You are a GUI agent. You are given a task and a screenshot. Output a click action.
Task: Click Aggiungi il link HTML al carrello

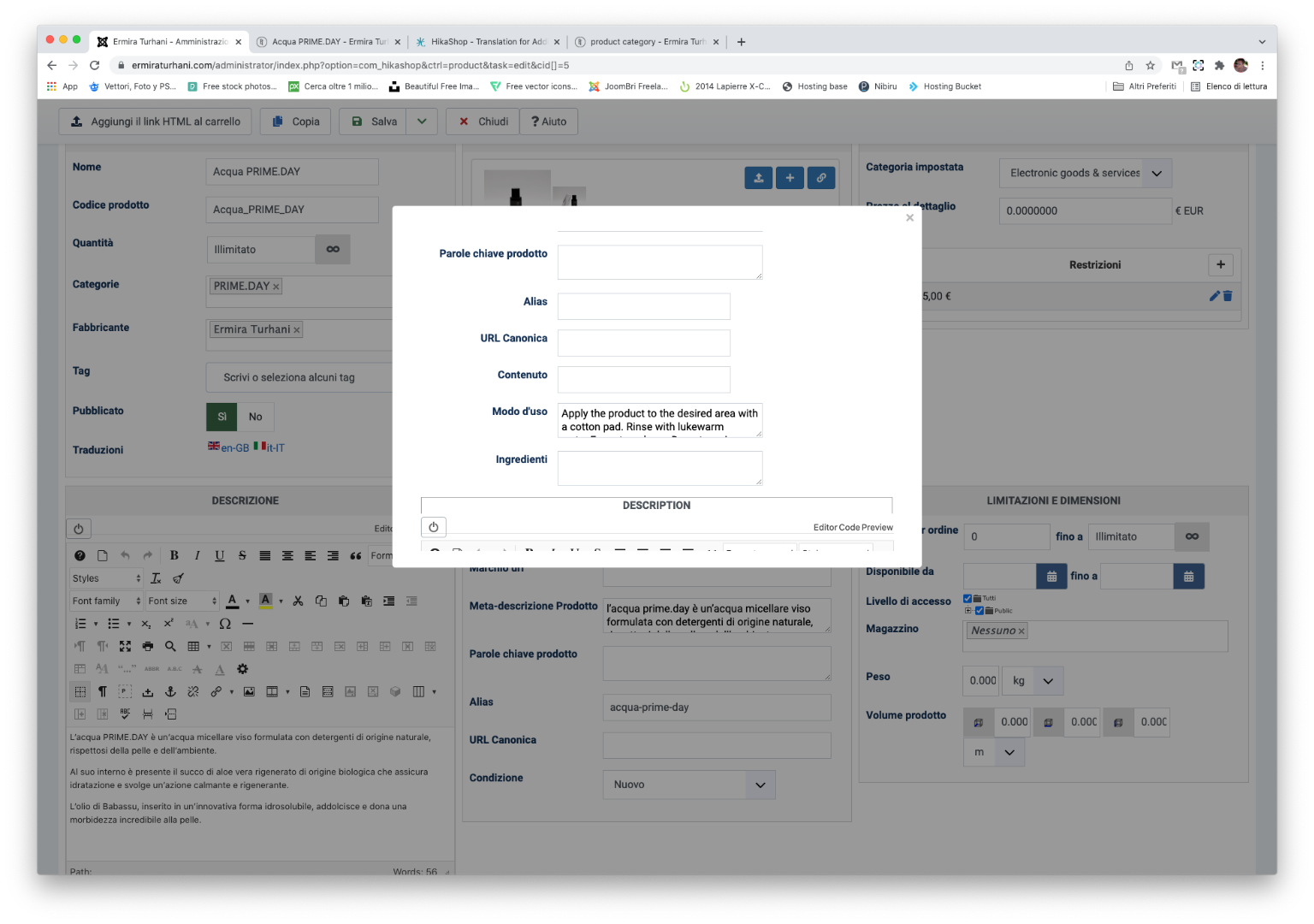pyautogui.click(x=156, y=121)
